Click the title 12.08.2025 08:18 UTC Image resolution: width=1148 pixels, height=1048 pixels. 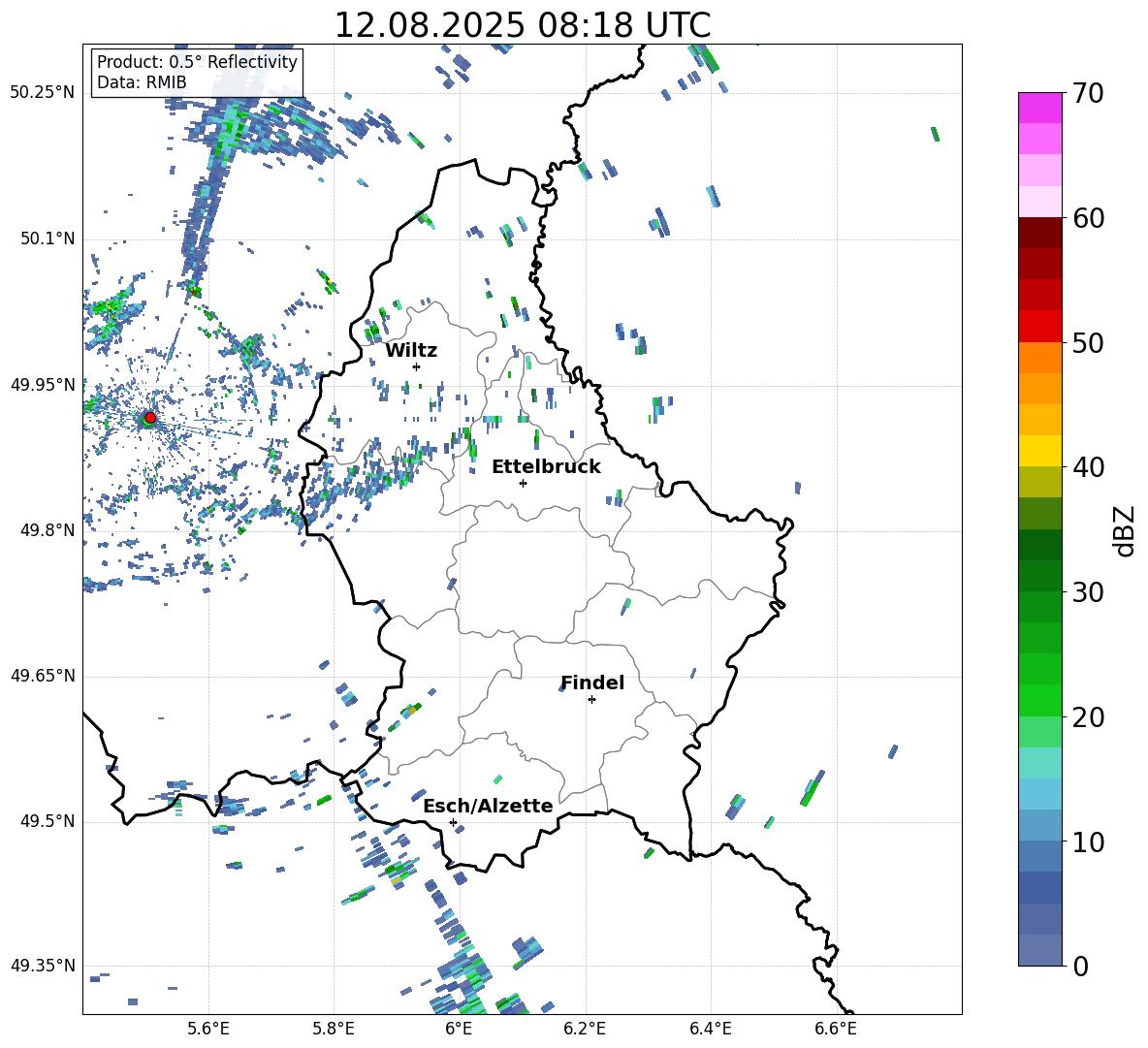pos(523,25)
